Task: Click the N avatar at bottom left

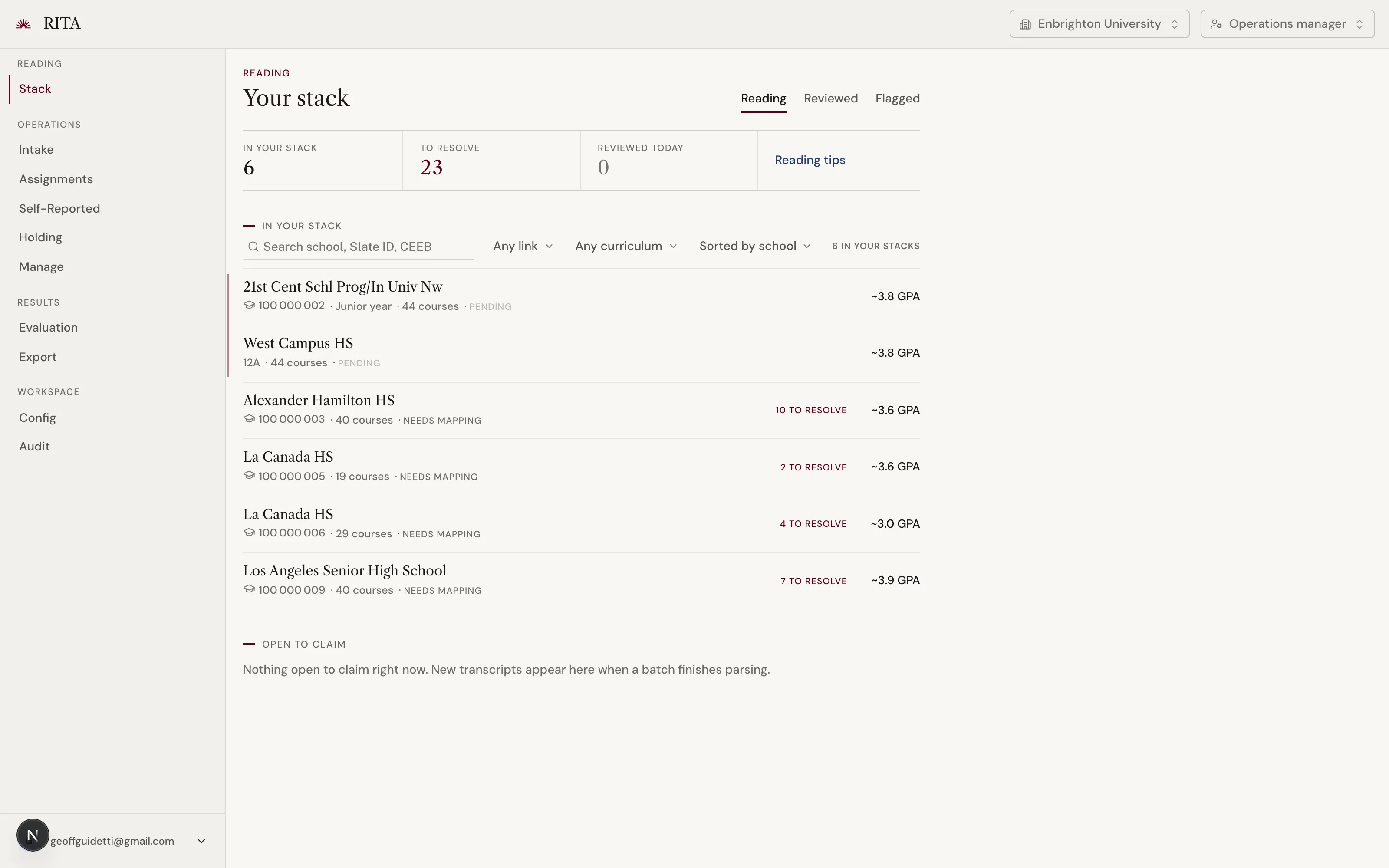Action: pyautogui.click(x=33, y=835)
